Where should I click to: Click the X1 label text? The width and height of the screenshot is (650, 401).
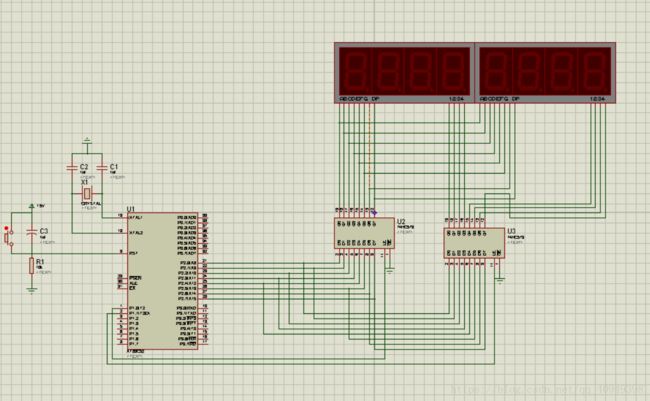point(85,182)
